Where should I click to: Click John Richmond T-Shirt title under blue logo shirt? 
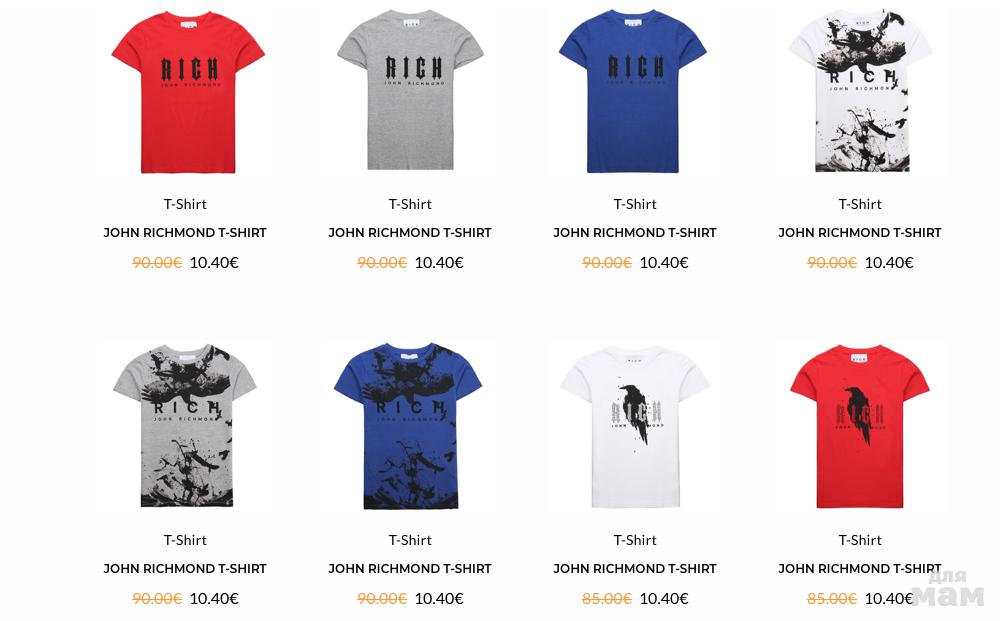coord(635,233)
